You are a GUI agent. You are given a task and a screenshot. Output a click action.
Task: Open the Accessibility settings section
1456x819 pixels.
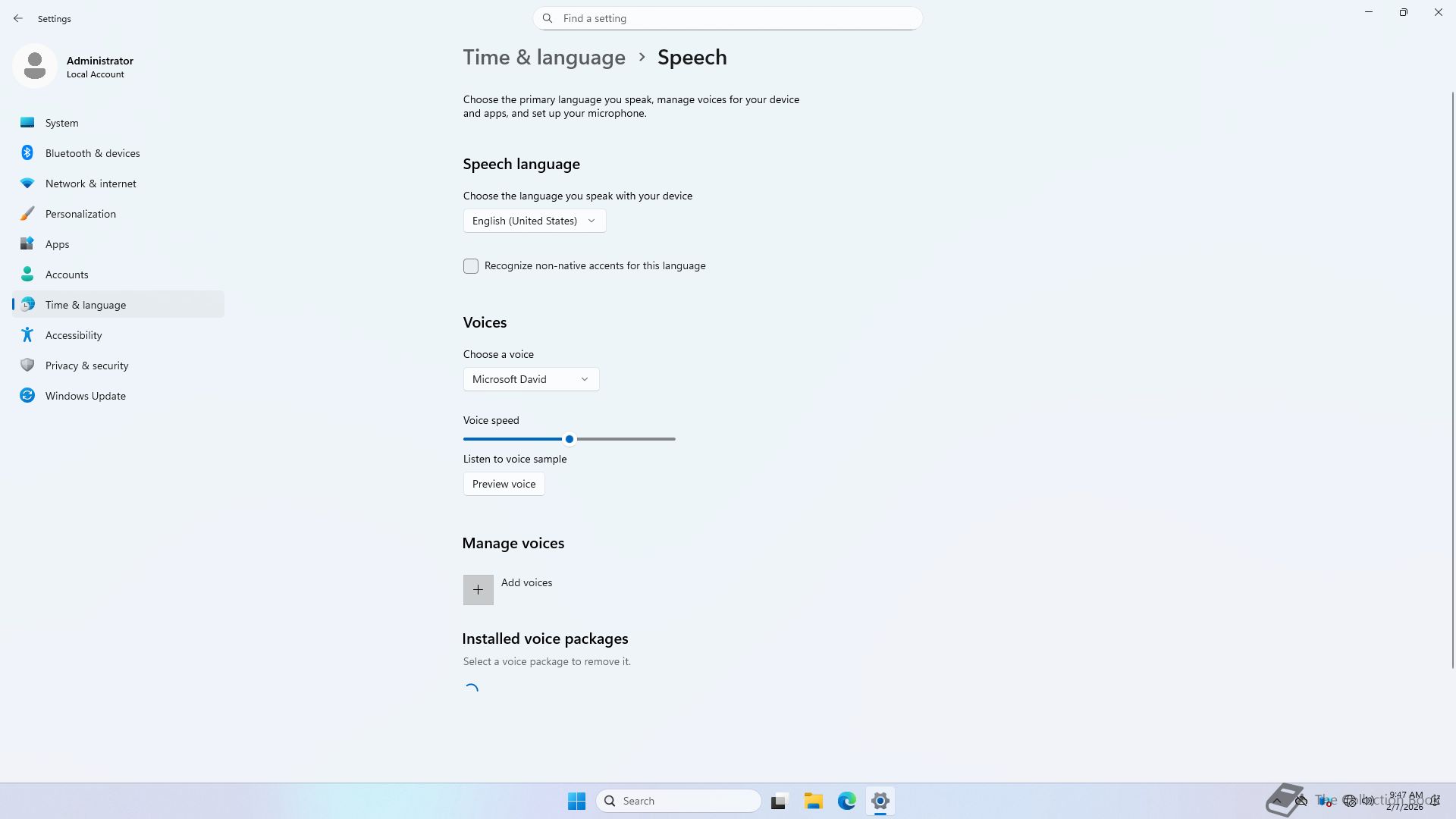point(74,335)
